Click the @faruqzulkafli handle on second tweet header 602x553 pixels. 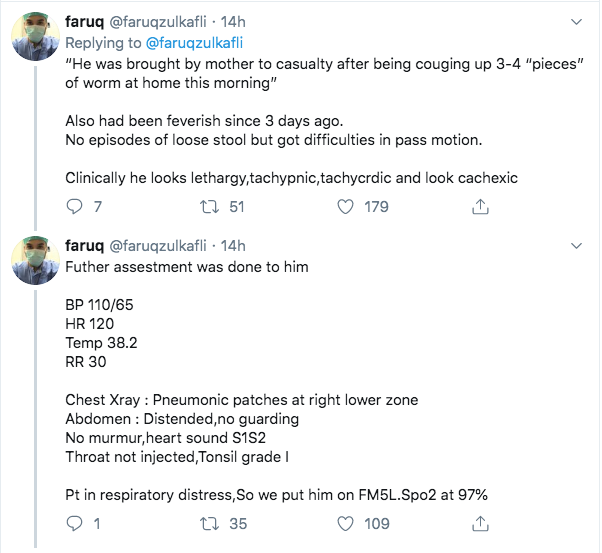coord(158,246)
